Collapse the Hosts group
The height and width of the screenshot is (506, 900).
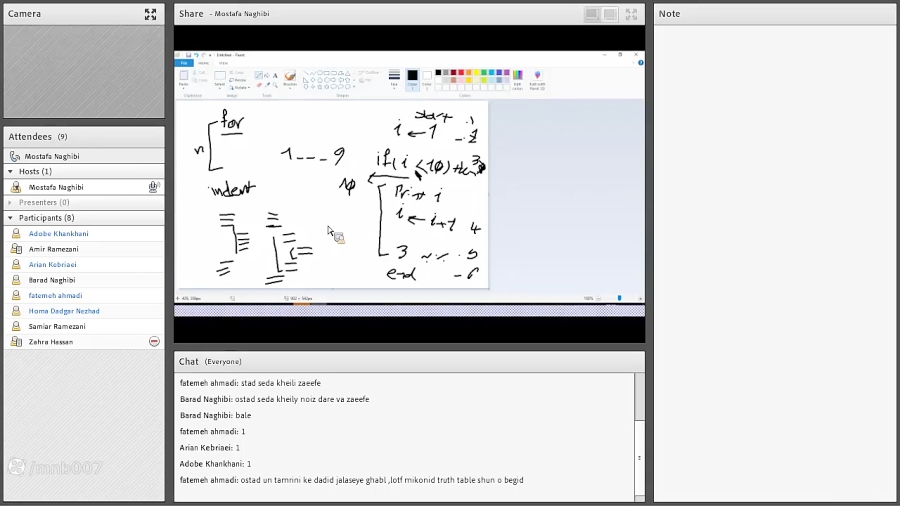pos(11,172)
